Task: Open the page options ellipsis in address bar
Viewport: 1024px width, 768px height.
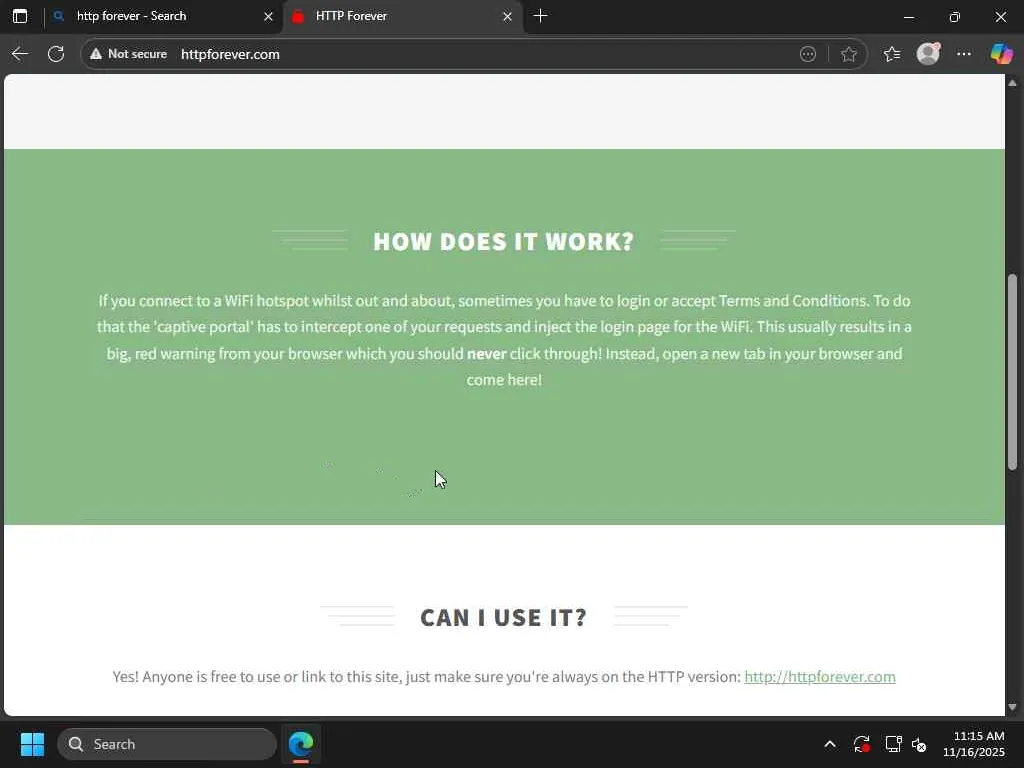Action: coord(808,54)
